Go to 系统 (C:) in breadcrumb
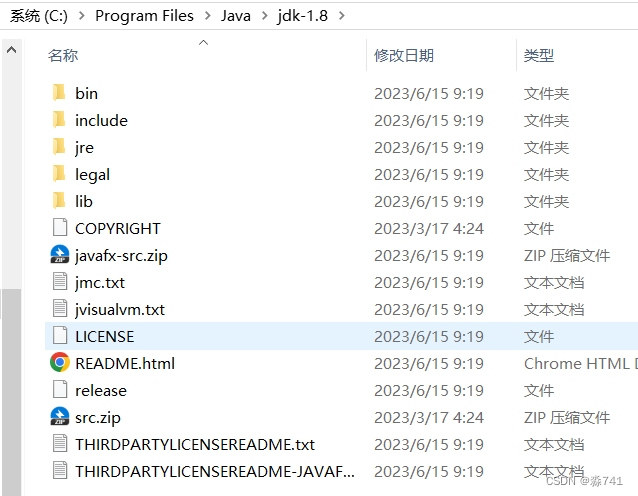The height and width of the screenshot is (496, 638). 39,16
